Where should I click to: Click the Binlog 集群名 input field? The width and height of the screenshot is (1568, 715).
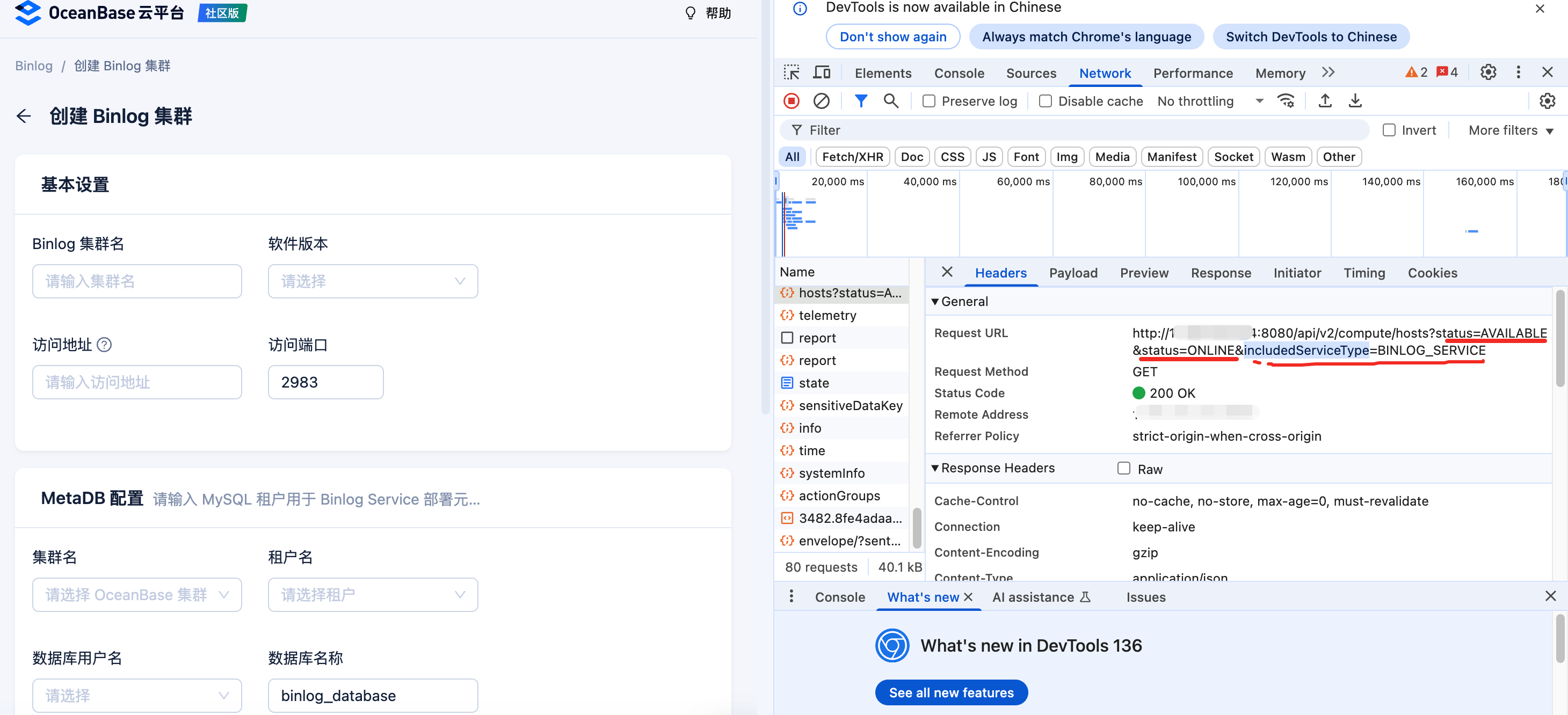coord(137,281)
